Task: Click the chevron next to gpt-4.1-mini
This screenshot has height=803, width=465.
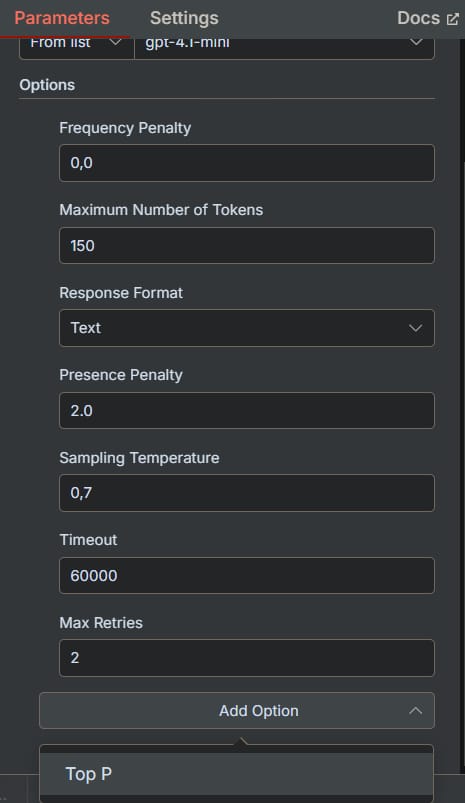Action: point(416,42)
